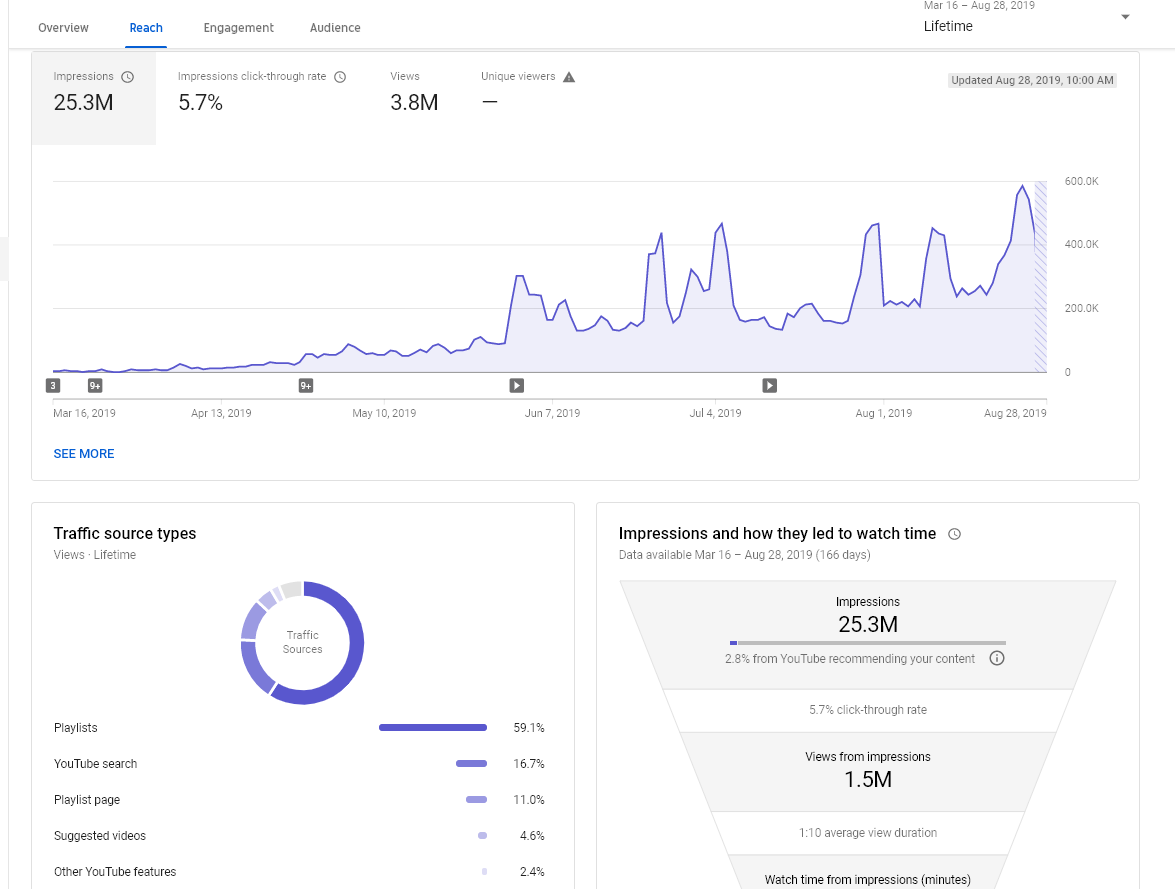Select the YouTube search traffic source row
The width and height of the screenshot is (1175, 889).
pos(299,764)
